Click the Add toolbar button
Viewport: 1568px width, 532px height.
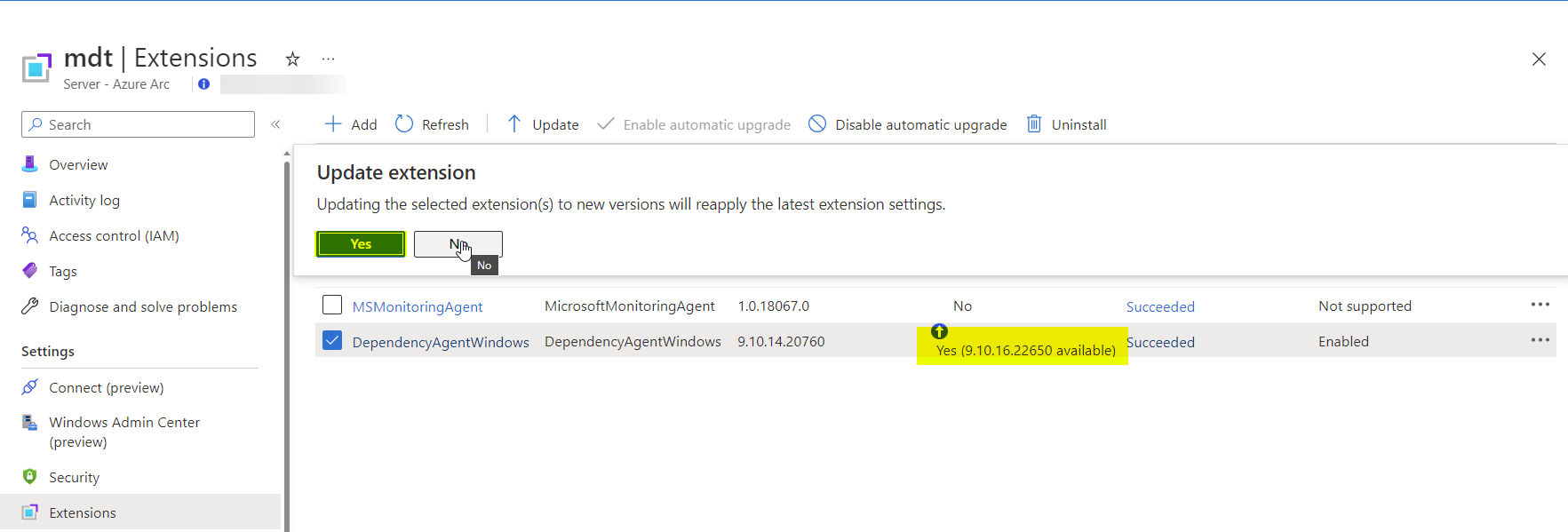pos(351,124)
